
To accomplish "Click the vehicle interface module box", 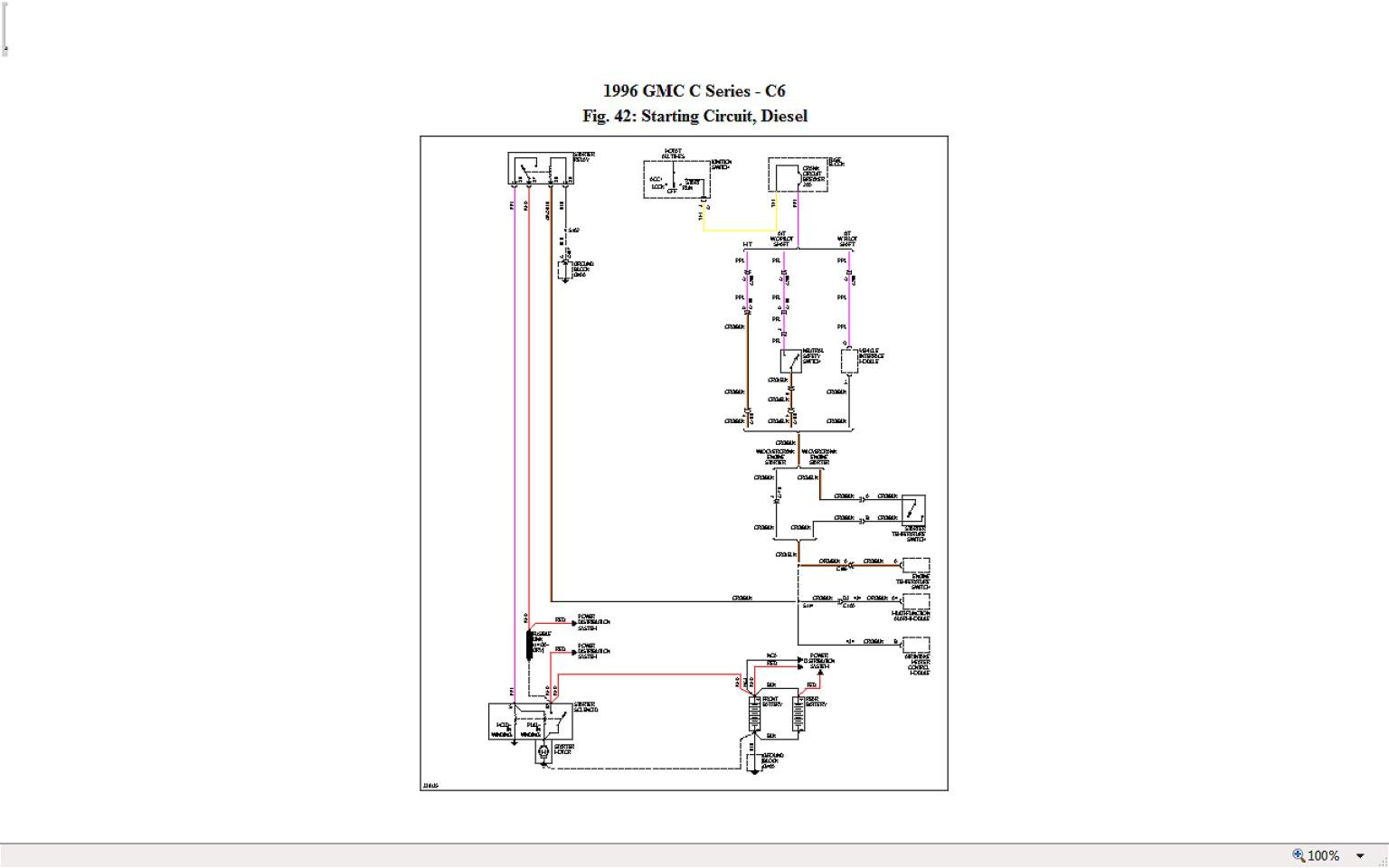I will 849,361.
